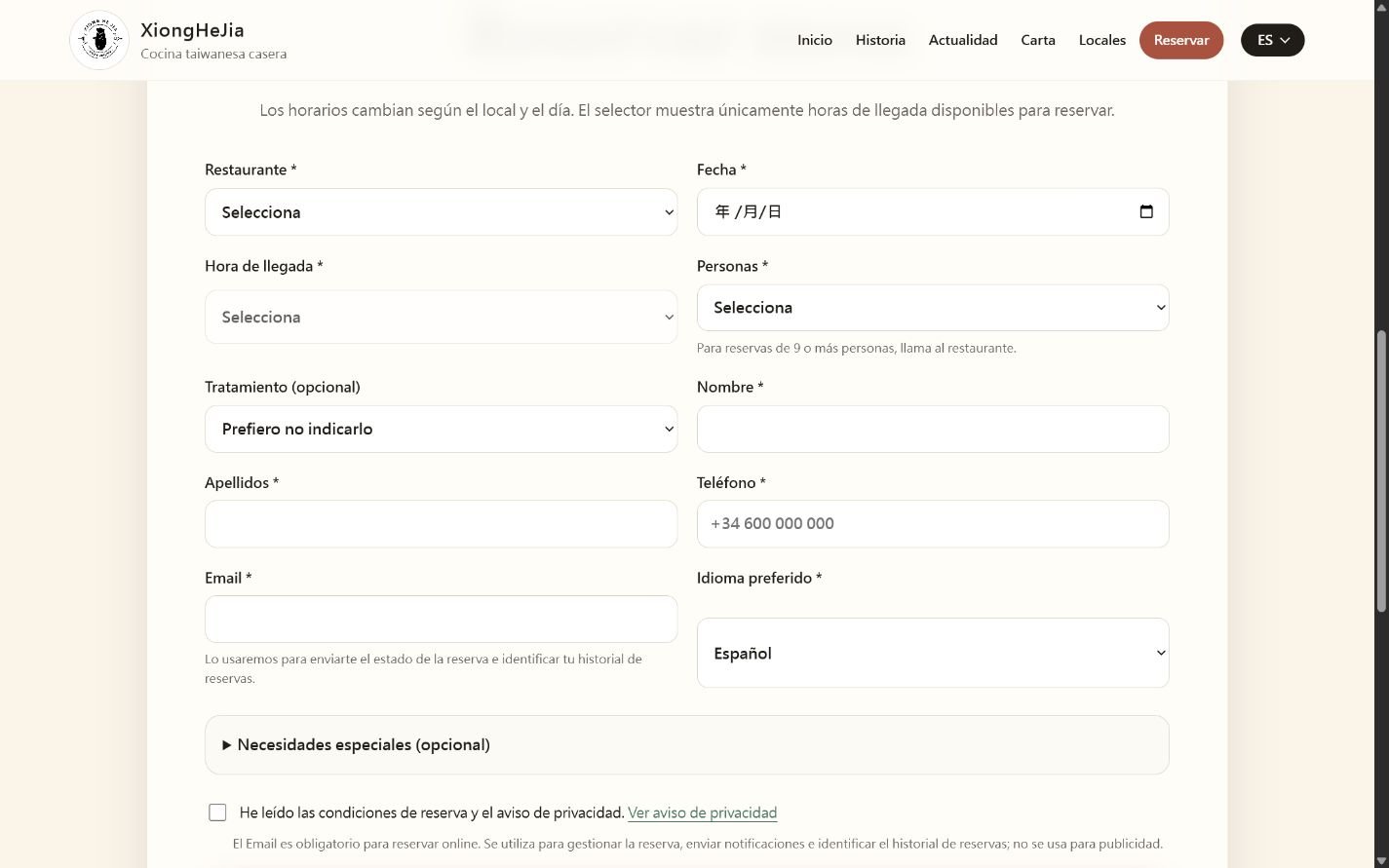Click the page vertical scrollbar
Viewport: 1389px width, 868px height.
pos(1380,472)
